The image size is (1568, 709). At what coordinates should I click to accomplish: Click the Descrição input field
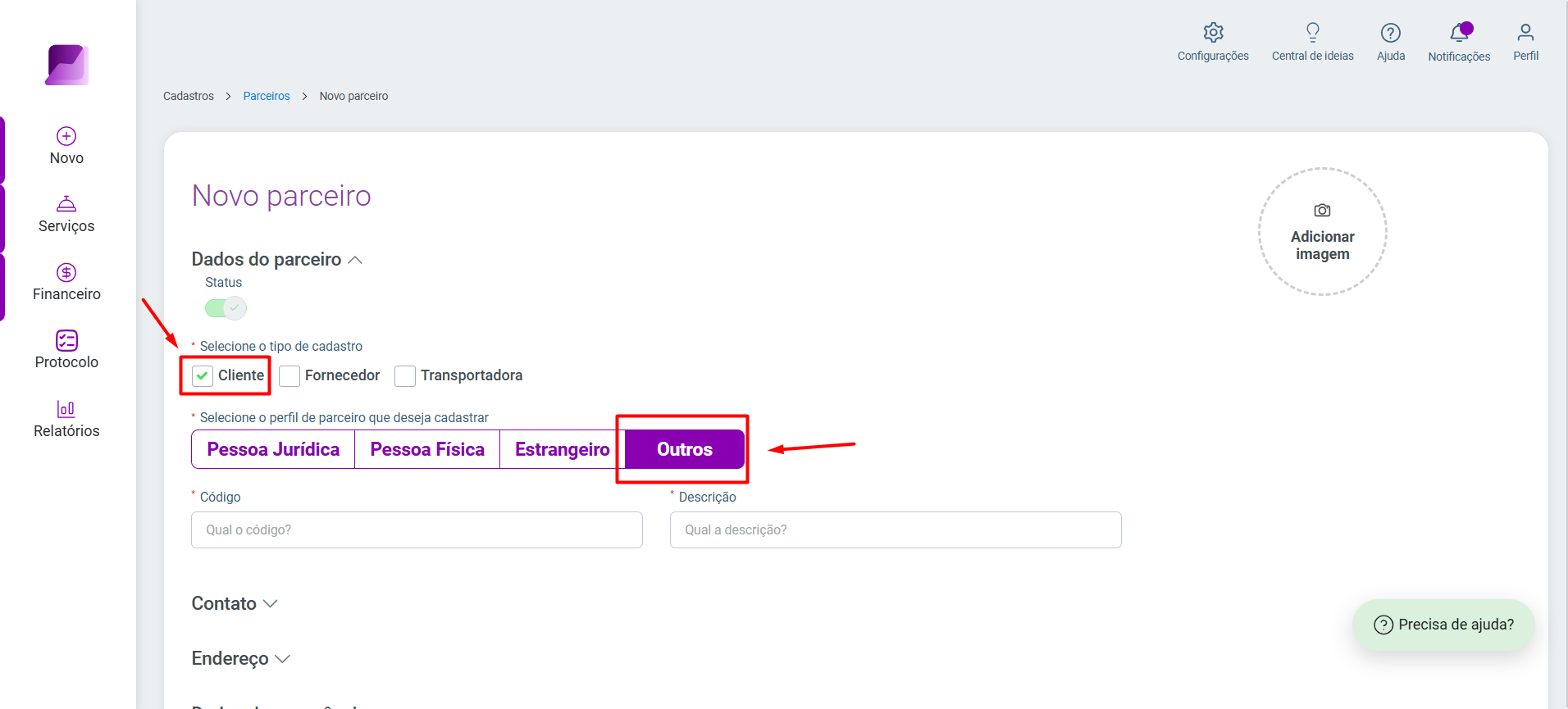pyautogui.click(x=896, y=530)
